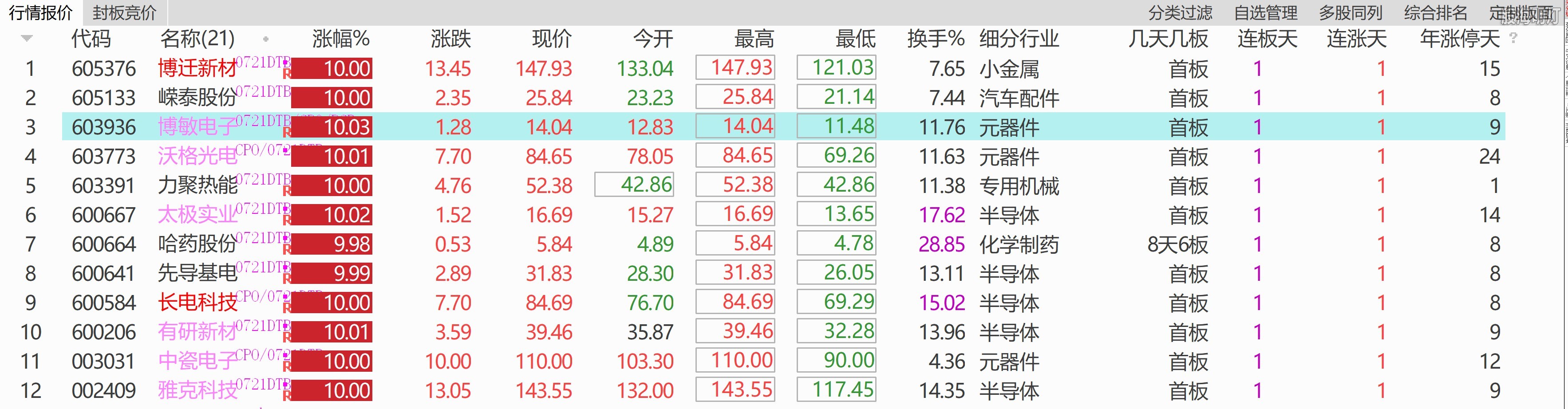
Task: Select stock 中瓷电子
Action: coord(197,361)
